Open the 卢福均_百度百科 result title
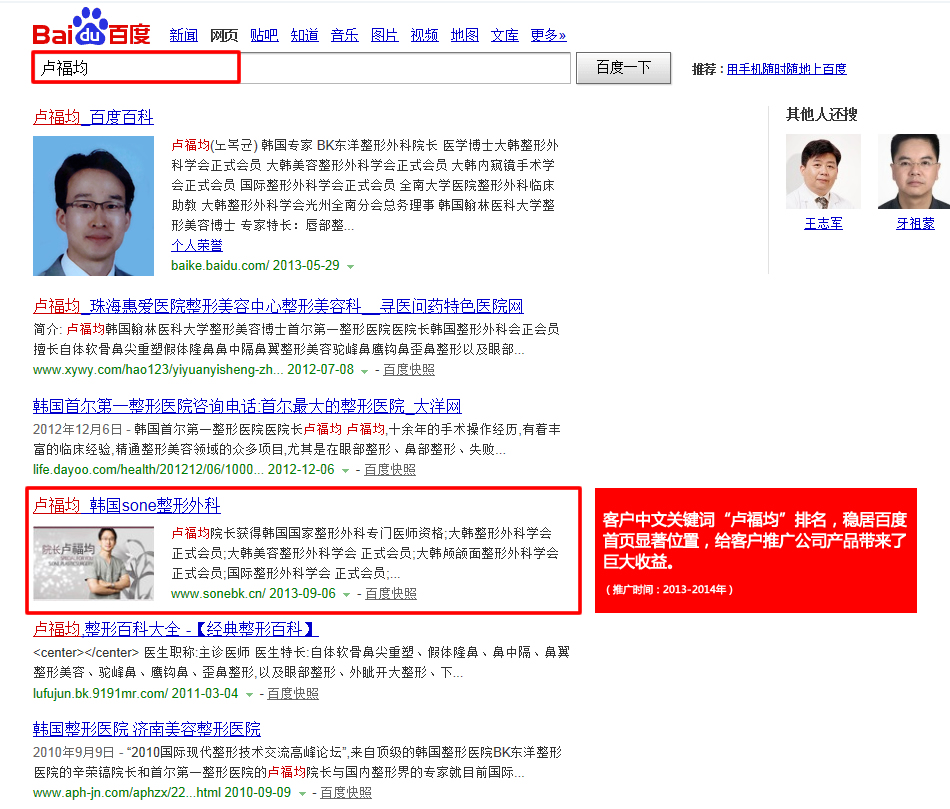This screenshot has width=950, height=809. point(93,117)
